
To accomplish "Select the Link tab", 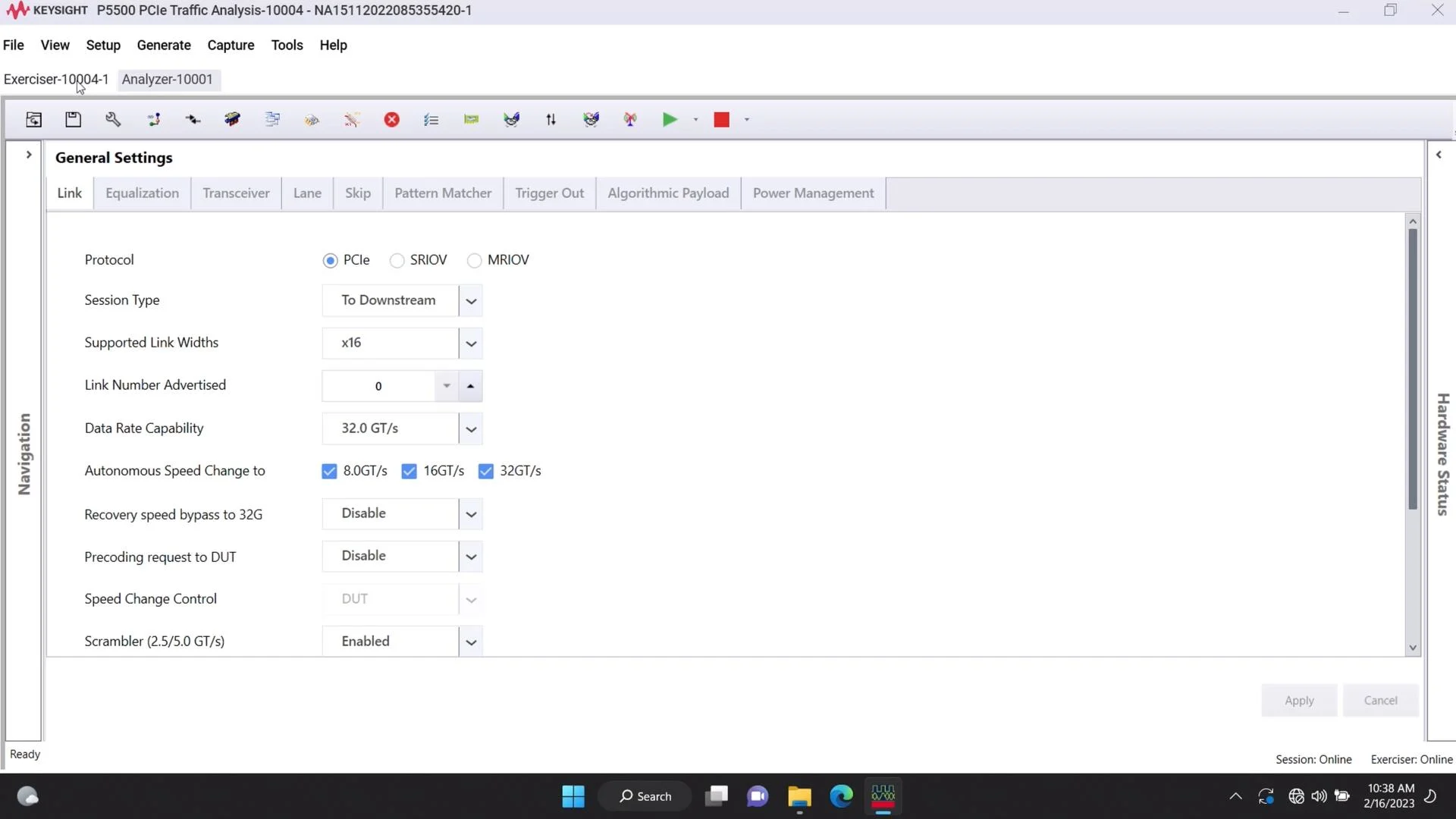I will pyautogui.click(x=69, y=193).
